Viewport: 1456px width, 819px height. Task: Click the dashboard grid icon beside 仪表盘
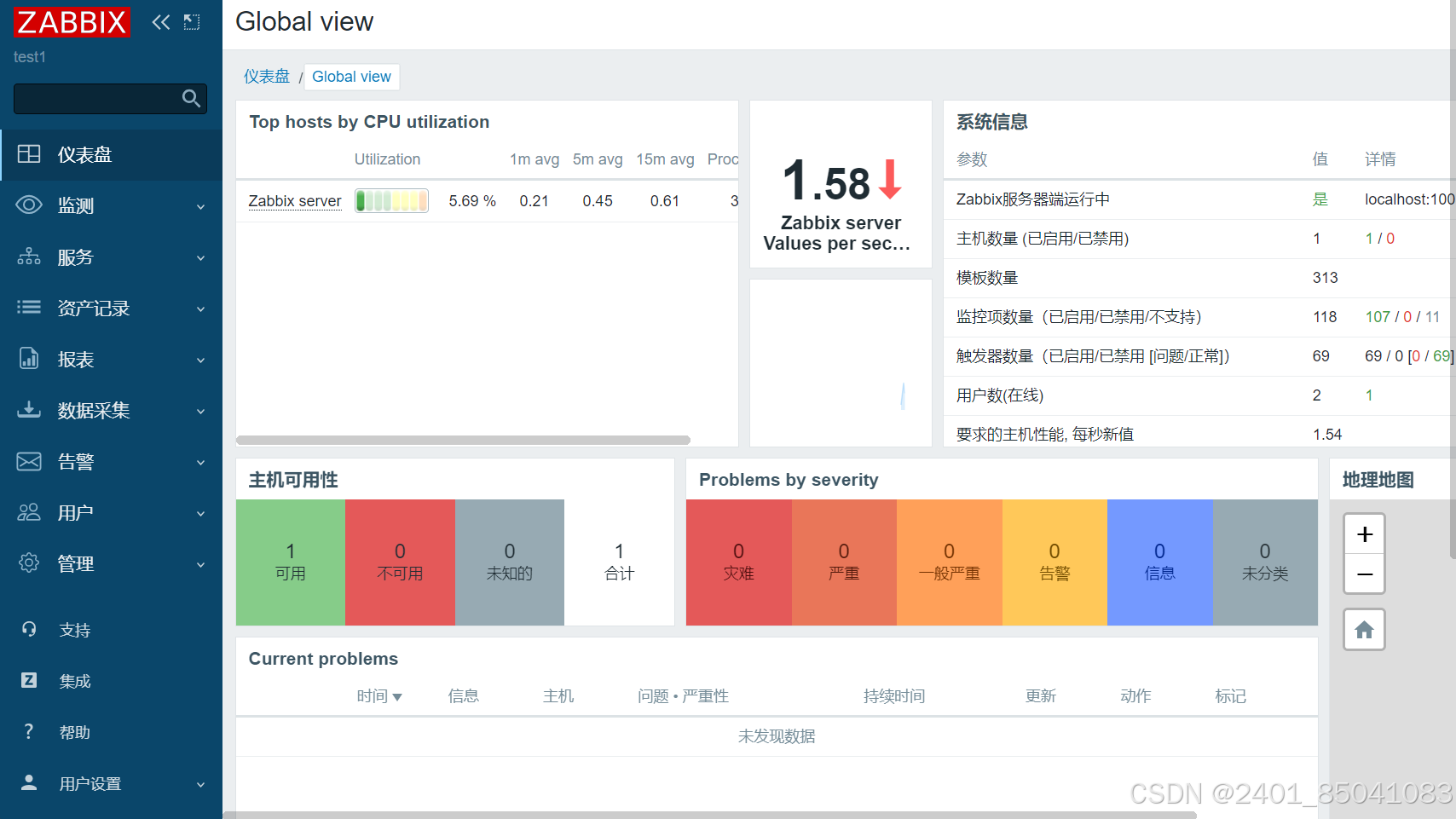29,153
